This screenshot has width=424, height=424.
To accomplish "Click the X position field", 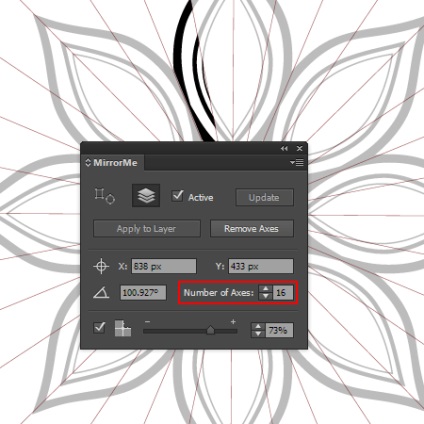I will click(x=164, y=266).
